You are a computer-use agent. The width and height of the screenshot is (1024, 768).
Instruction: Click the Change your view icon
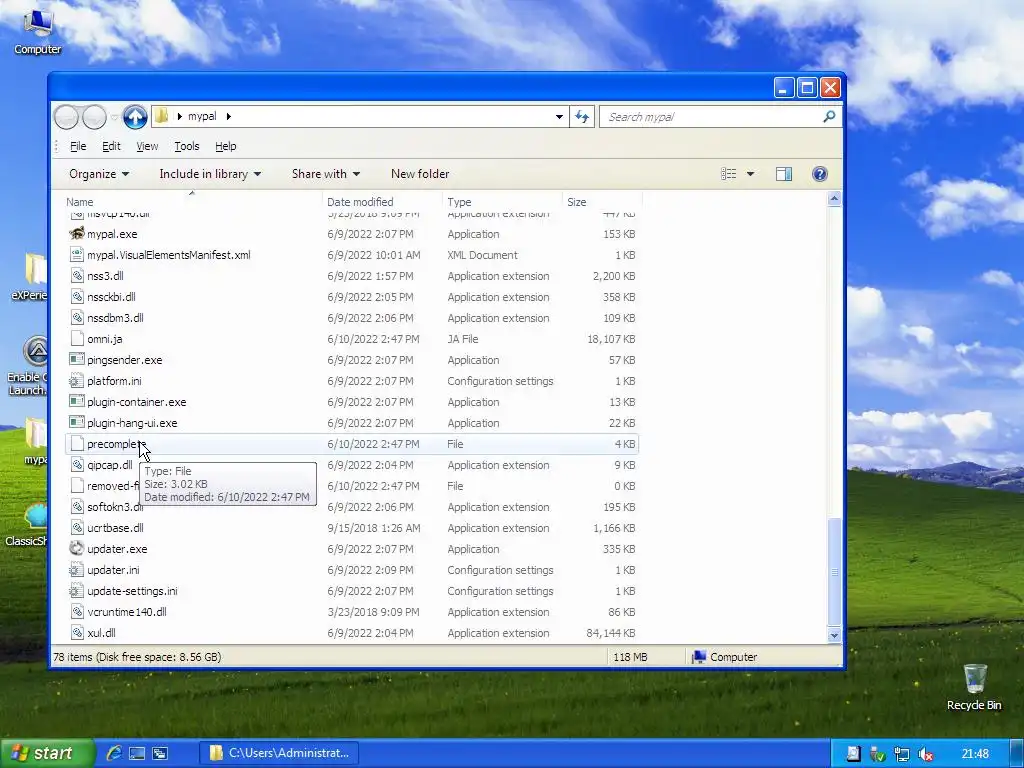tap(728, 174)
